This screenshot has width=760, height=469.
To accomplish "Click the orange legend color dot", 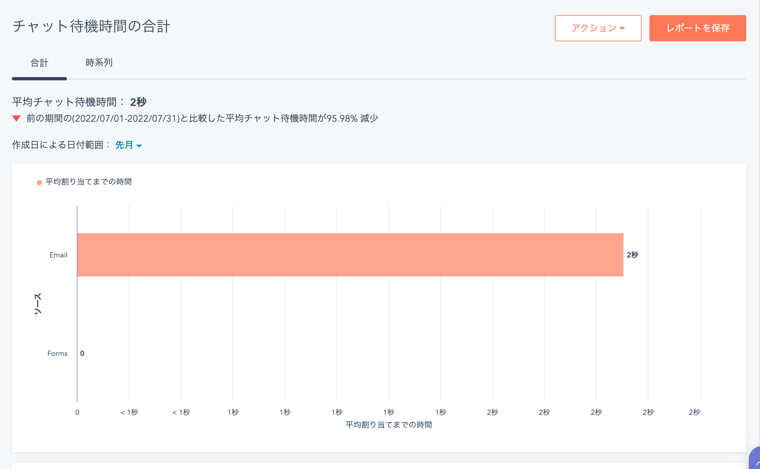I will click(39, 183).
